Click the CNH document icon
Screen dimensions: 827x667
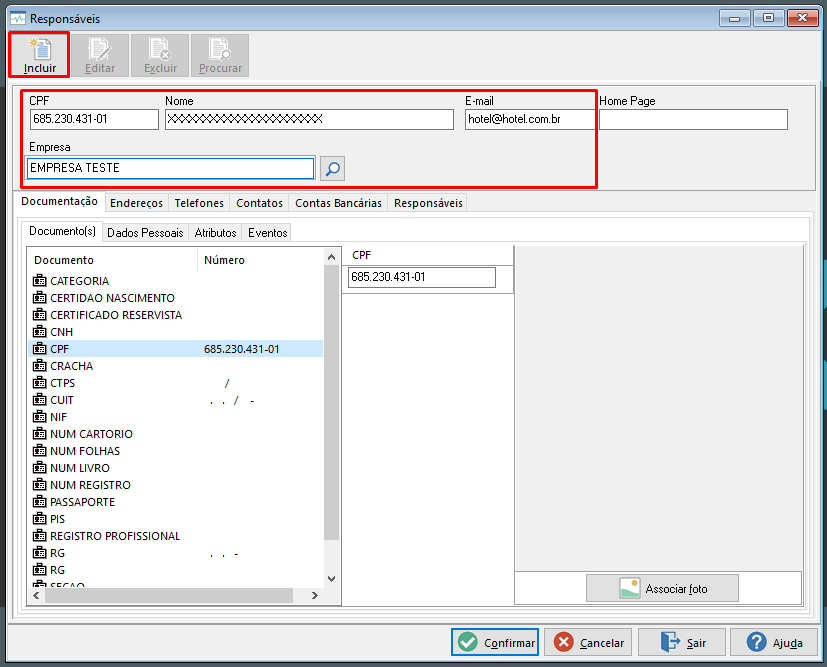(40, 332)
